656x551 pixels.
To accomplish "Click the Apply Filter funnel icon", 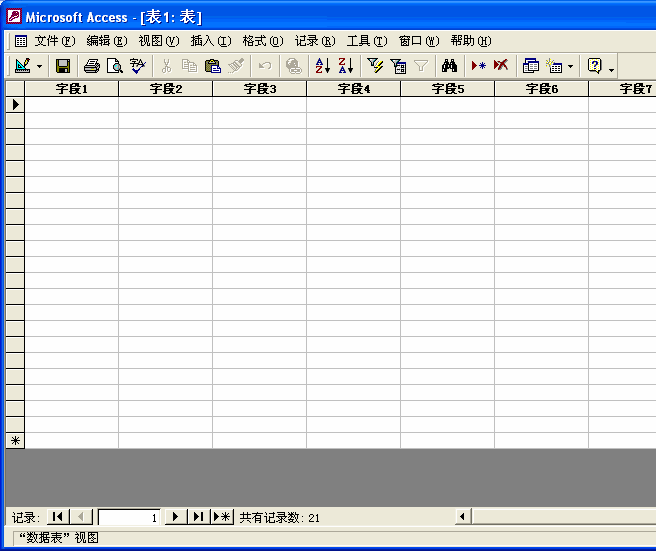I will coord(421,66).
